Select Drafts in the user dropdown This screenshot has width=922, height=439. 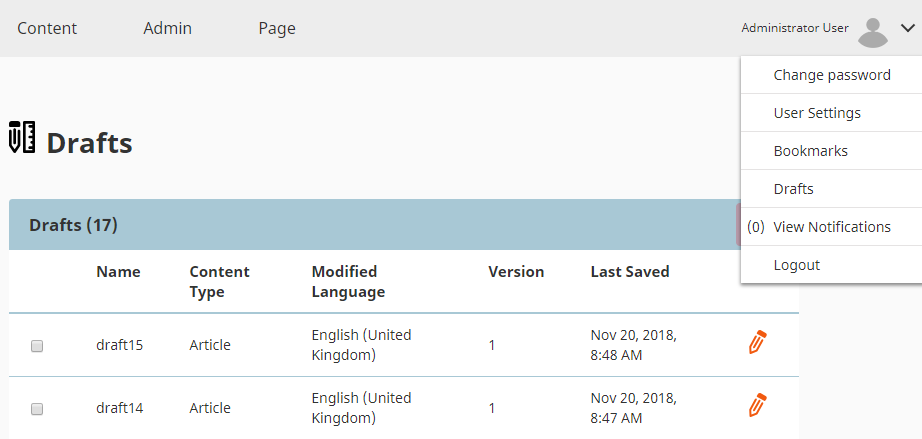[x=794, y=189]
